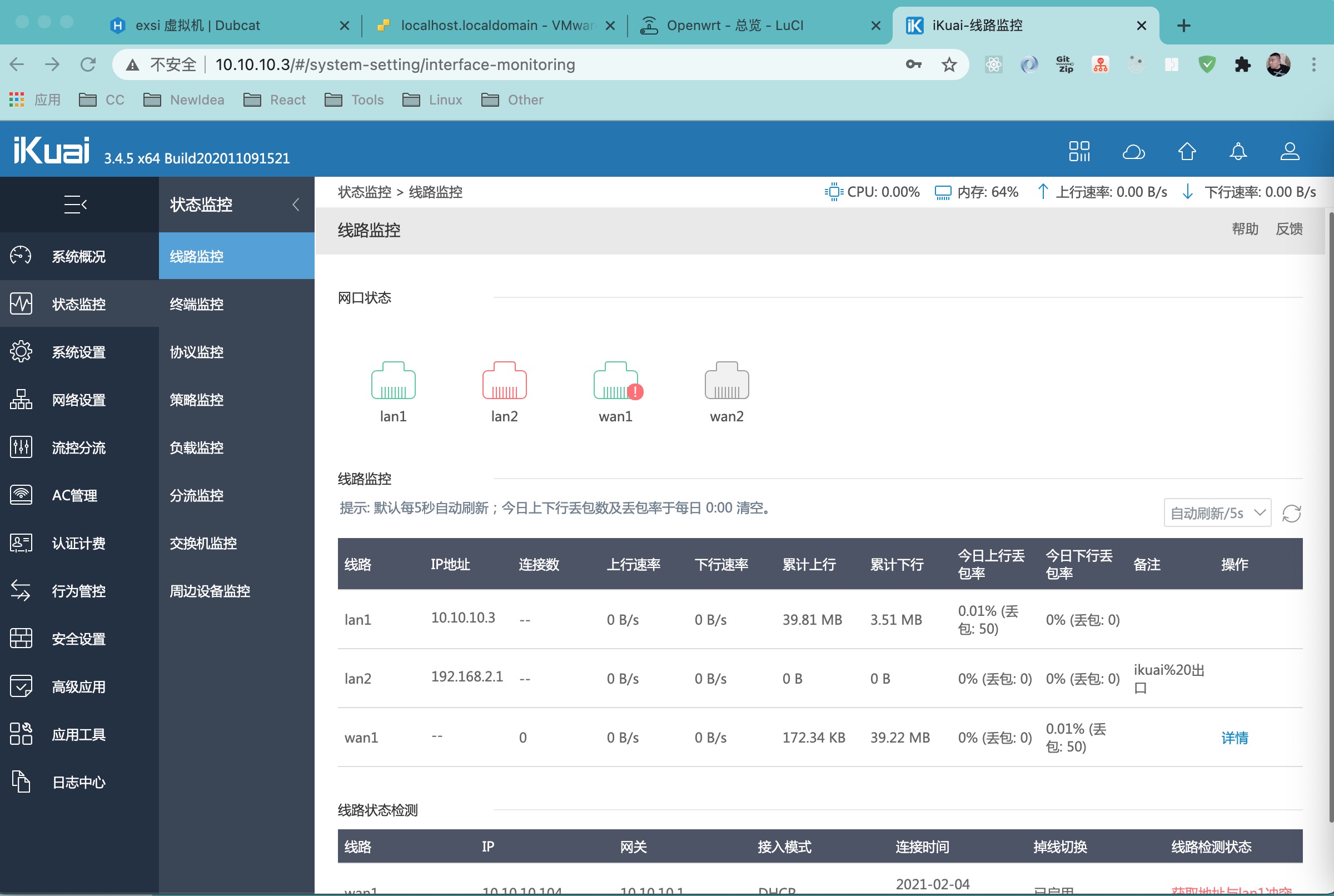Open the notification bell icon
Viewport: 1334px width, 896px height.
click(1238, 151)
